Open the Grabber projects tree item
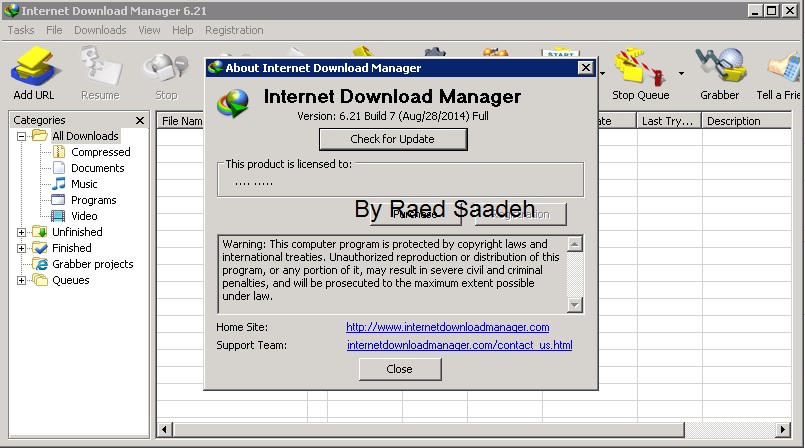 [x=92, y=264]
